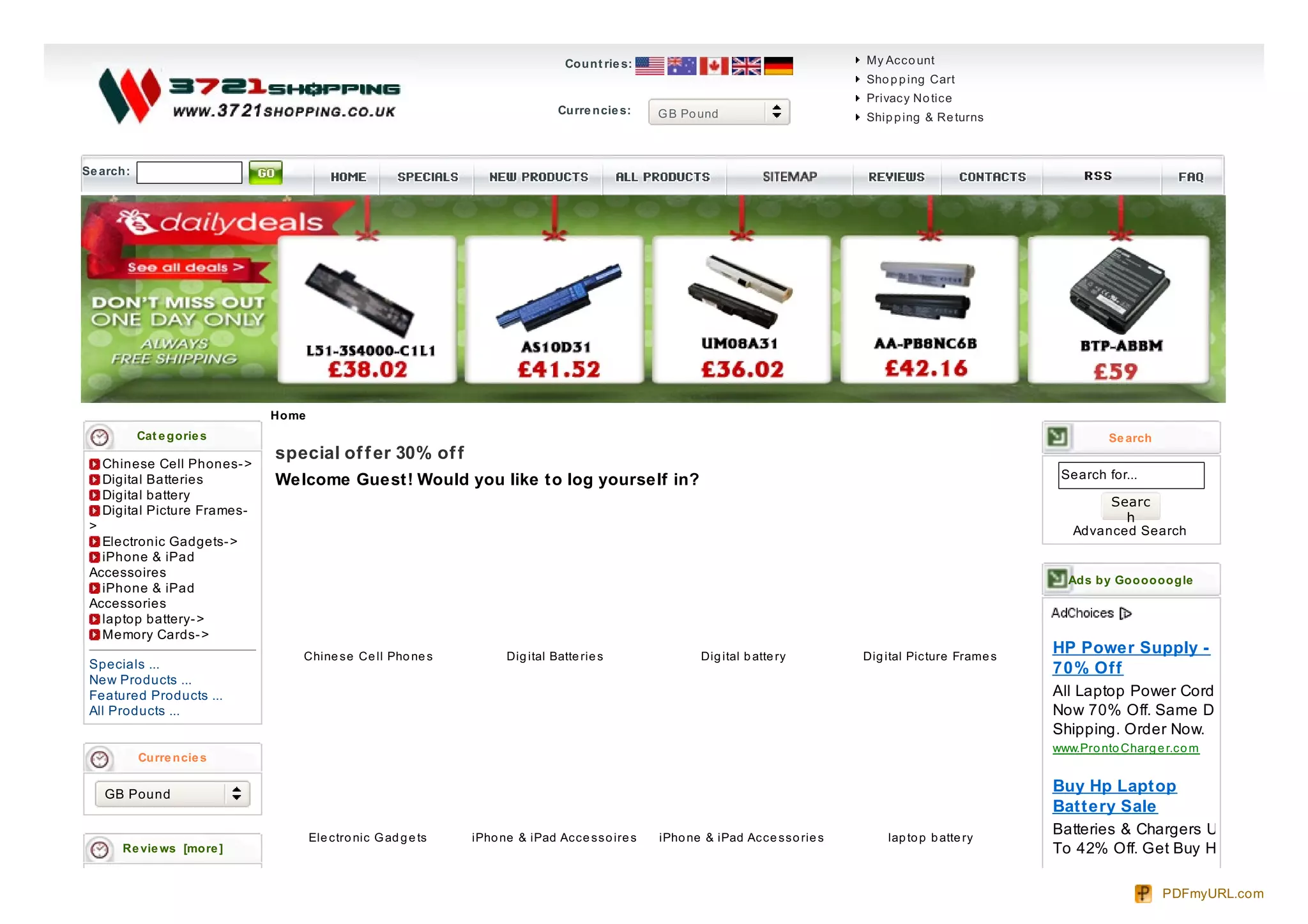Click the United States flag icon
Screen dimensions: 1308x924
pos(650,66)
